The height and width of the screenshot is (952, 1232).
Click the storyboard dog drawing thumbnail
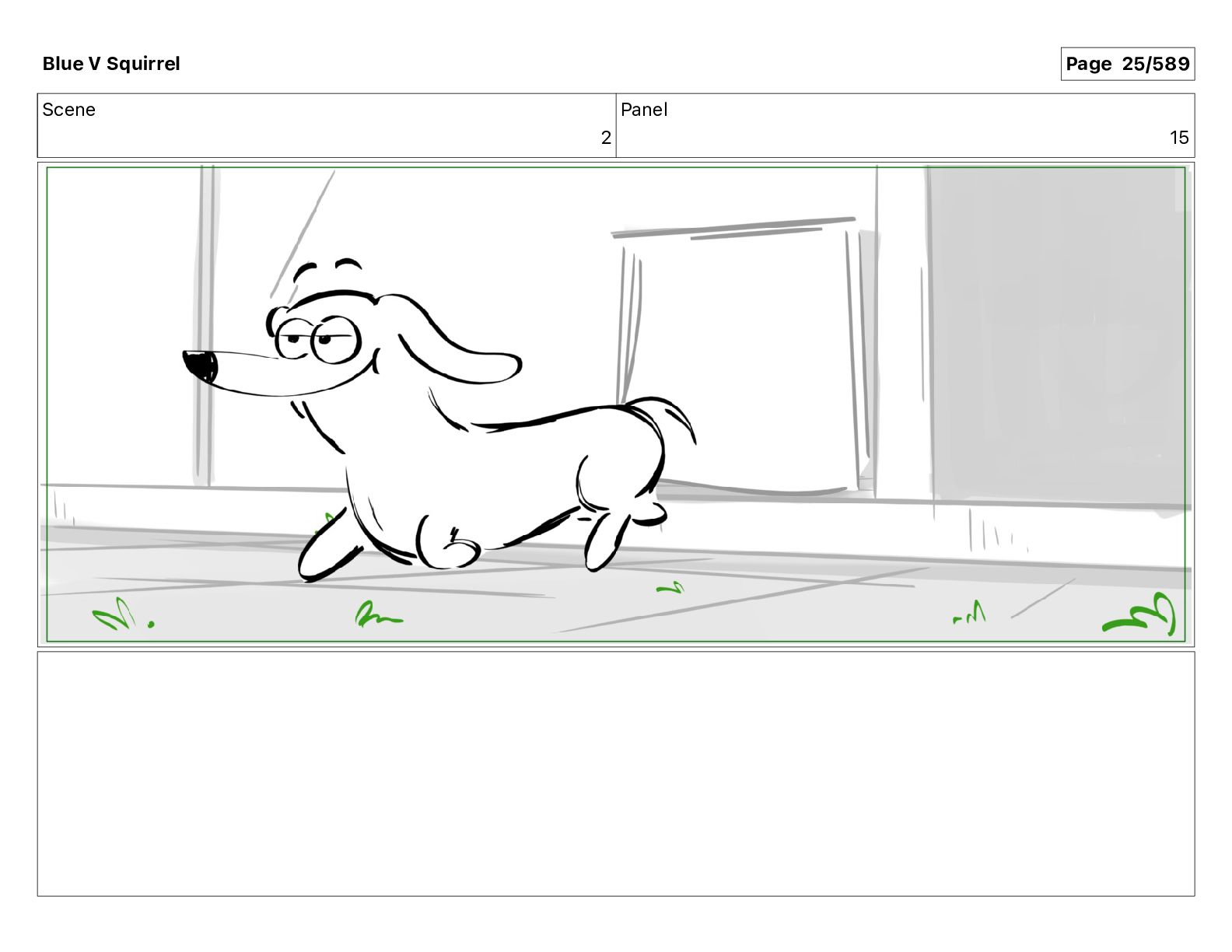616,404
